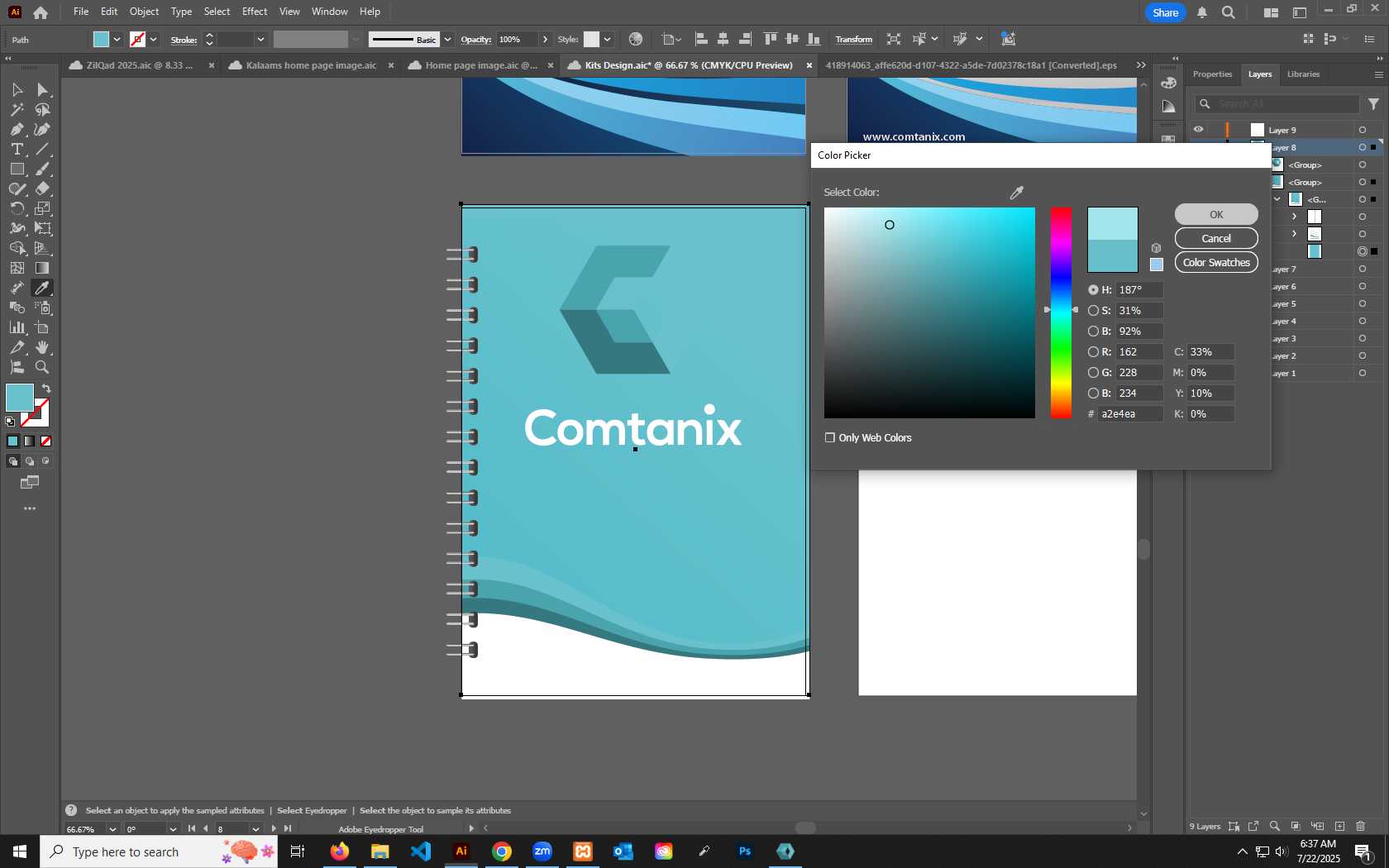Select the Eraser tool

tap(42, 188)
